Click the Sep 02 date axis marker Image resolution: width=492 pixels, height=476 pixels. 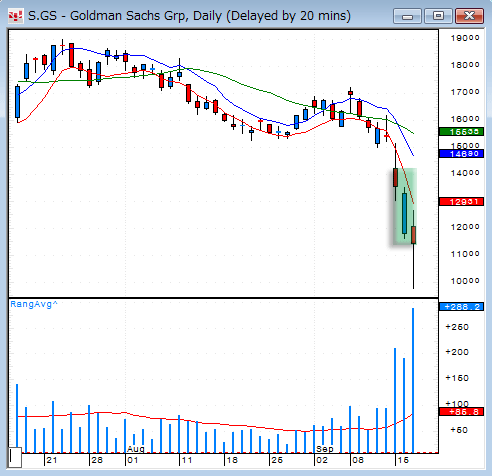(x=322, y=460)
